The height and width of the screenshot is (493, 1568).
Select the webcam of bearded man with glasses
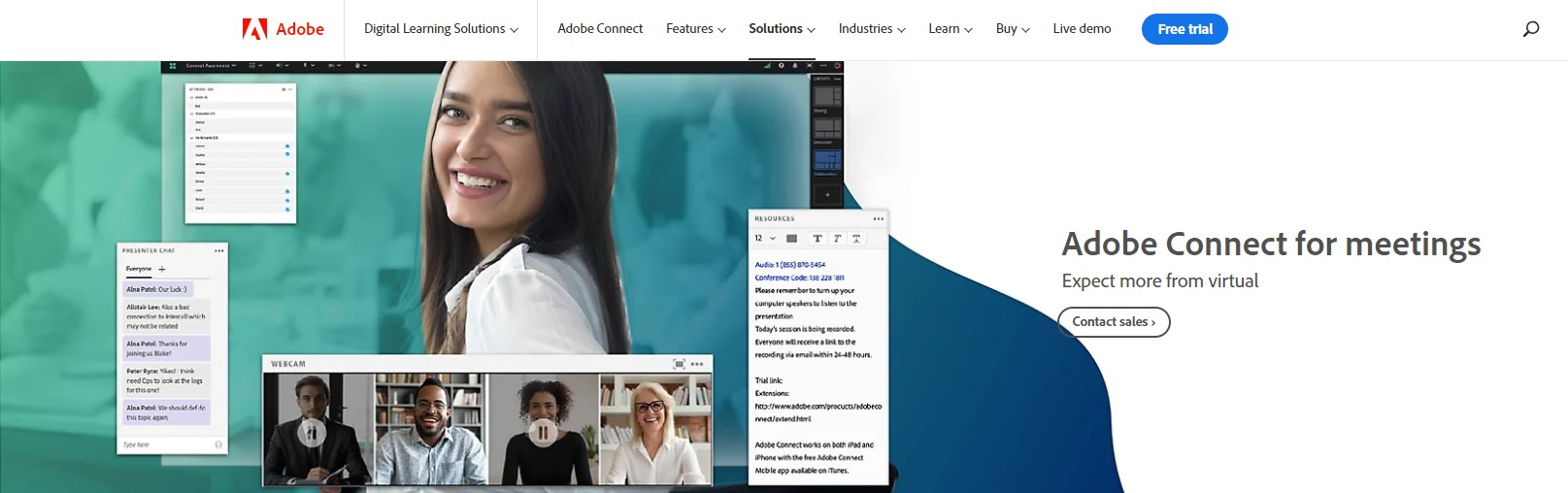coord(431,428)
